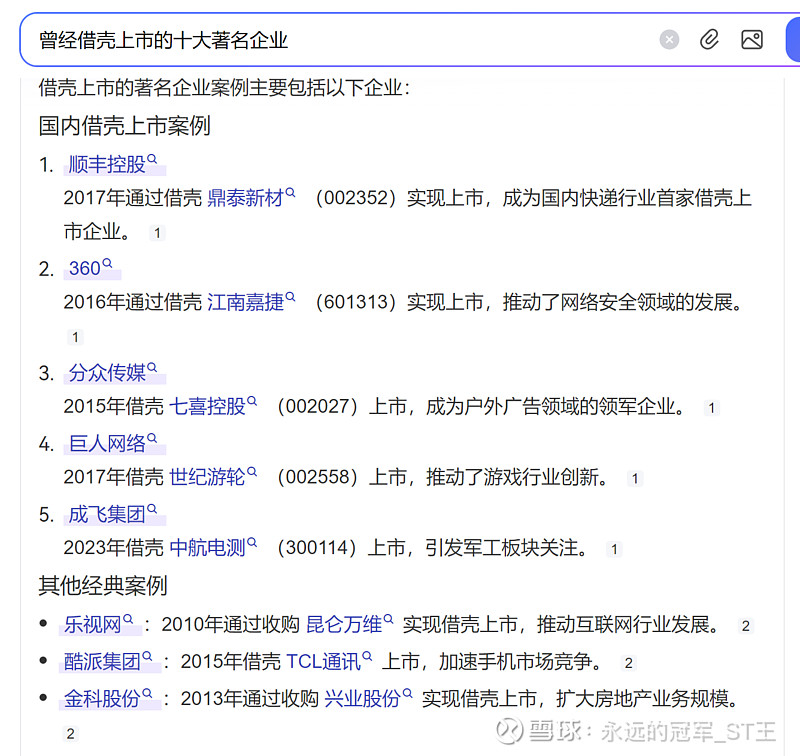This screenshot has height=756, width=800.
Task: Open the 江南嘉捷 link
Action: (245, 302)
